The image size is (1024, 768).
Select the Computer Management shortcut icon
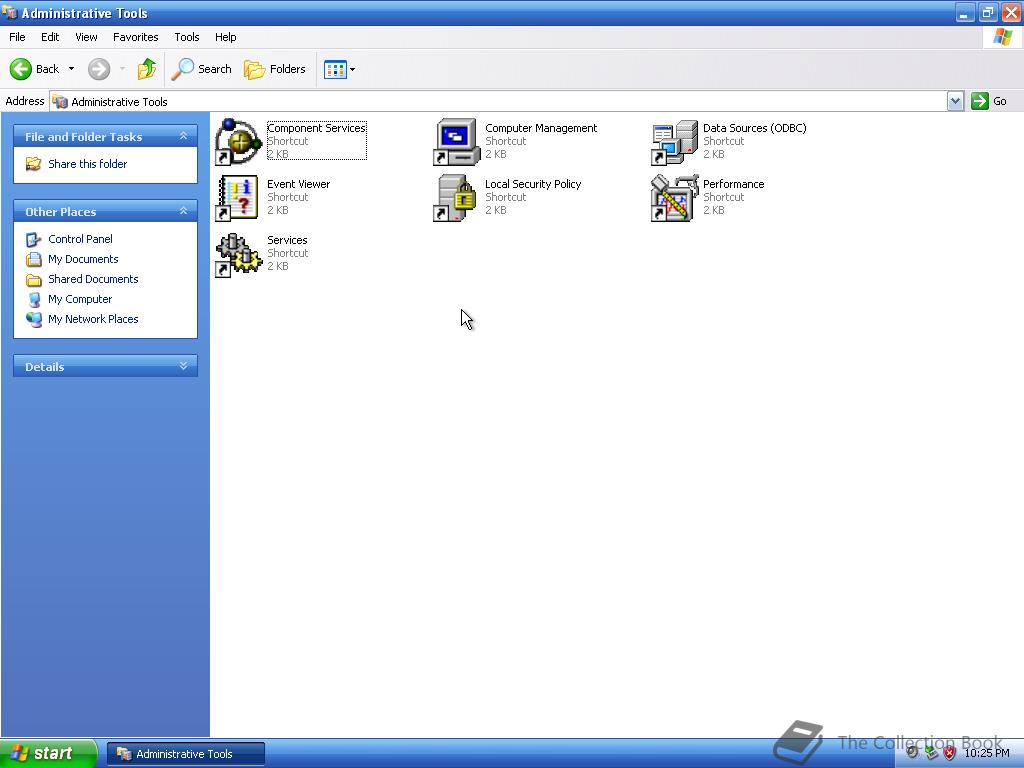(456, 142)
